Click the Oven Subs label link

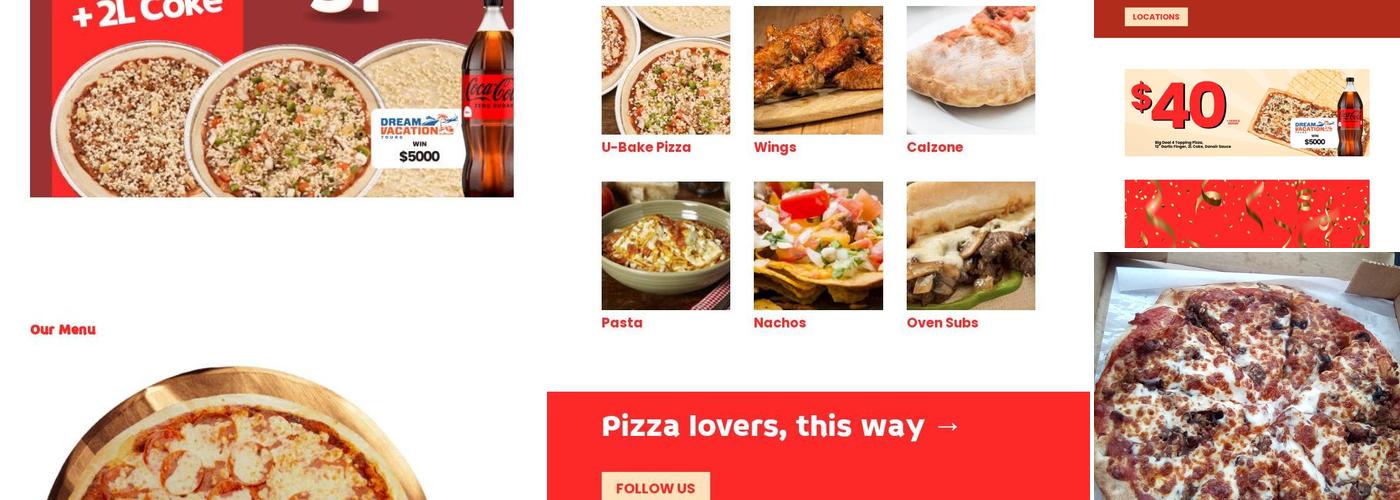[942, 323]
